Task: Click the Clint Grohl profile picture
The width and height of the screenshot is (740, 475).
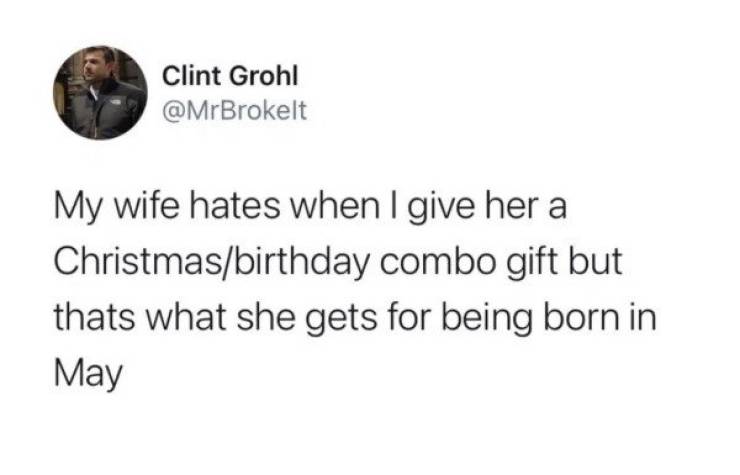Action: (x=99, y=93)
